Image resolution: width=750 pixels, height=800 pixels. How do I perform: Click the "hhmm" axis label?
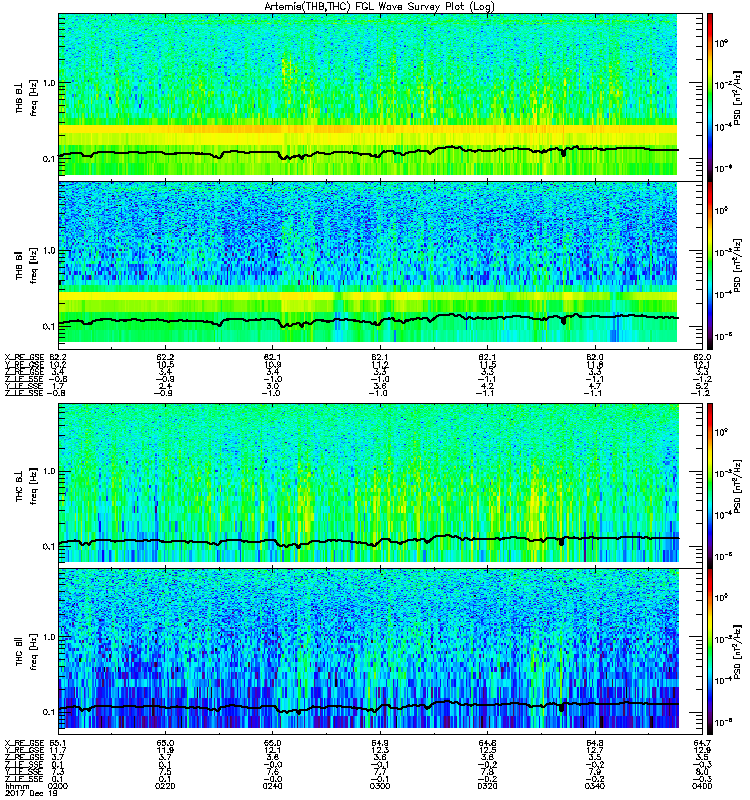point(15,786)
